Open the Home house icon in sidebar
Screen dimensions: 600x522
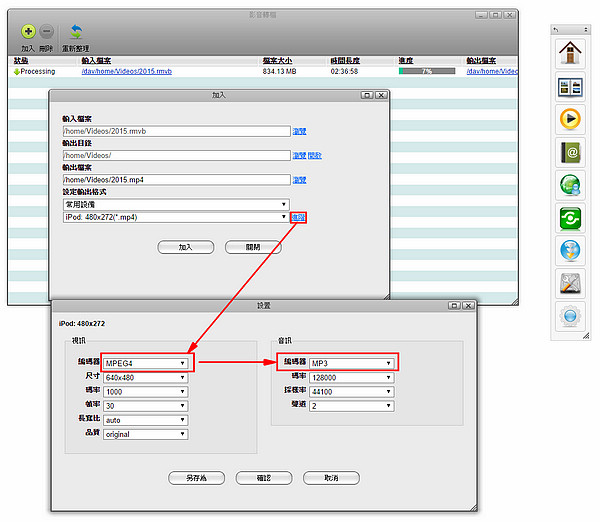(570, 53)
